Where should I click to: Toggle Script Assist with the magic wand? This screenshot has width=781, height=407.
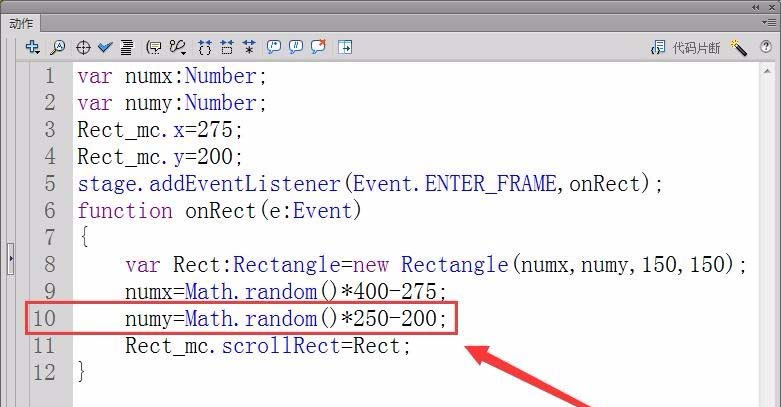(x=738, y=48)
